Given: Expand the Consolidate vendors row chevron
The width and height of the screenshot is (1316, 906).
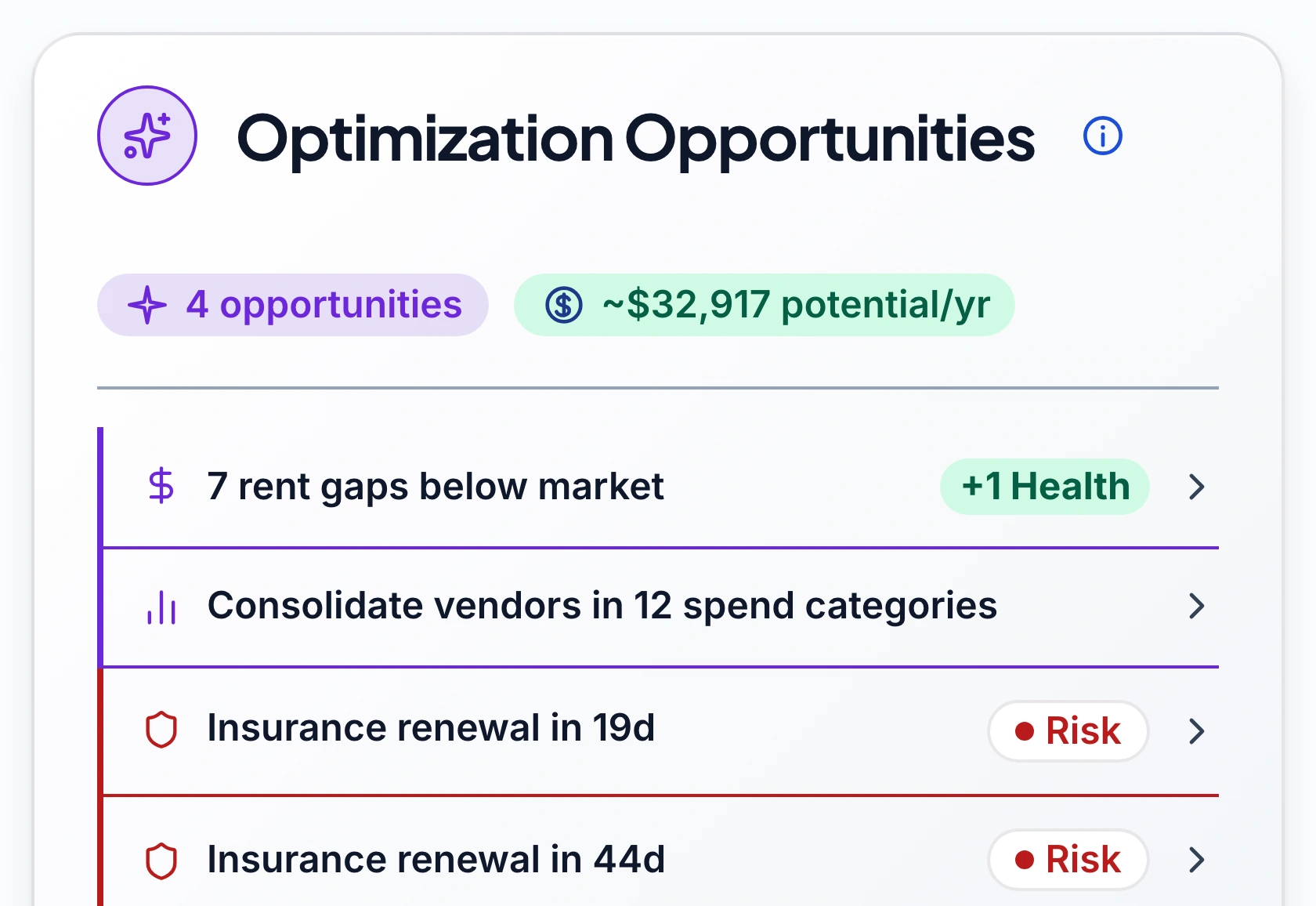Looking at the screenshot, I should point(1196,606).
